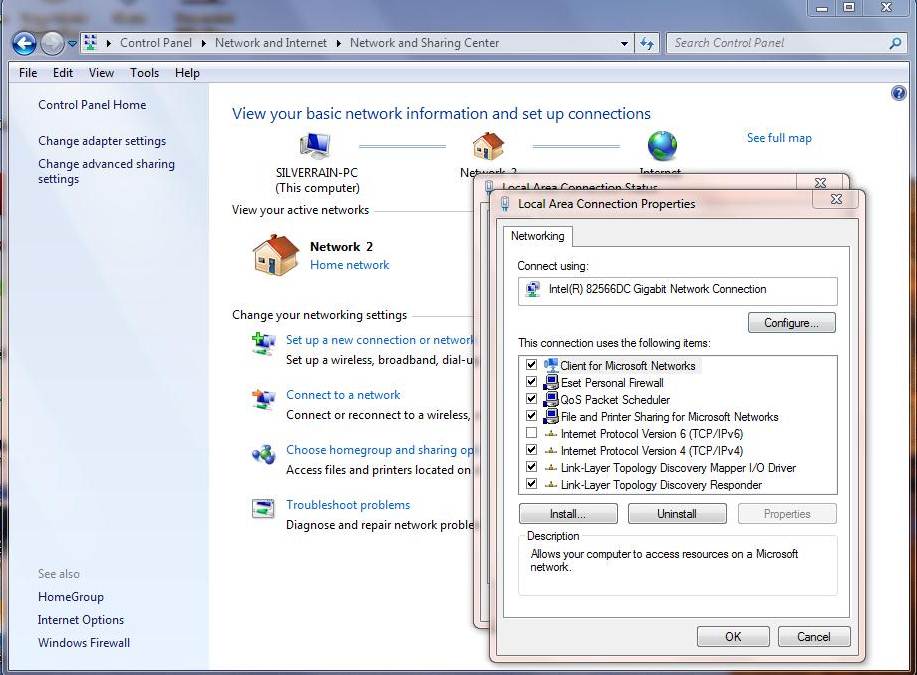This screenshot has height=675, width=917.
Task: Click Set up a new connection icon
Action: pos(263,343)
